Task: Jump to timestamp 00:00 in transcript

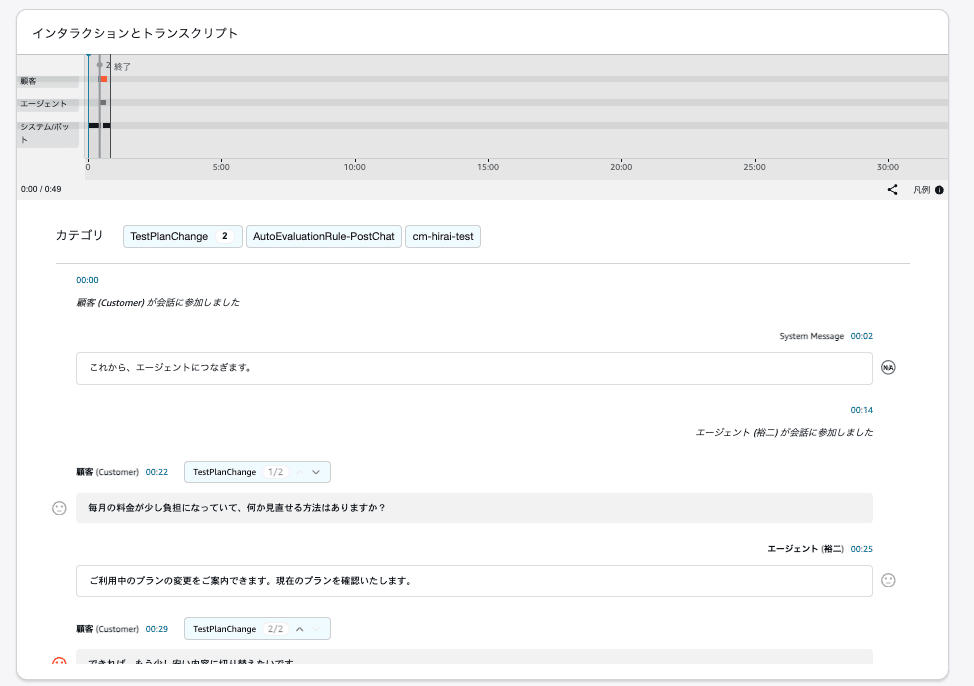Action: coord(87,280)
